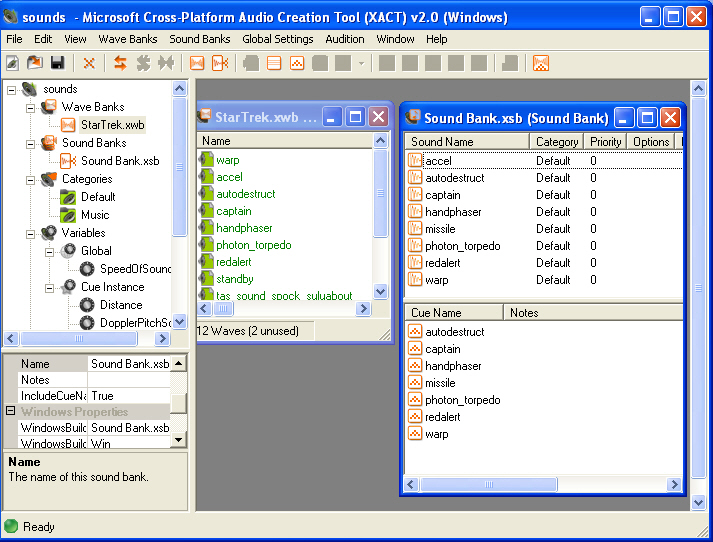Click the Sound Bank.xsb icon in project tree
This screenshot has height=542, width=713.
coord(68,161)
